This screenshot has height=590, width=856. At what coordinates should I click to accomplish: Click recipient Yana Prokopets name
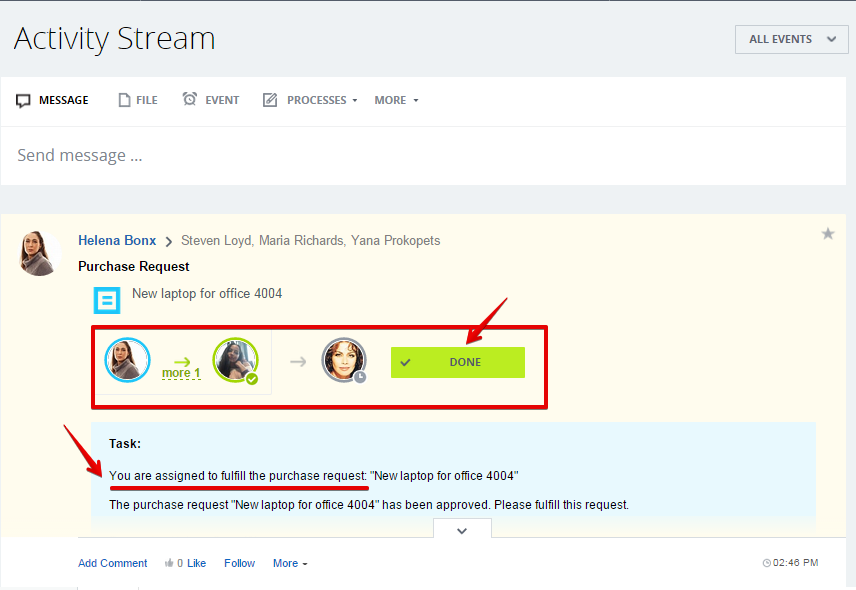tap(395, 241)
